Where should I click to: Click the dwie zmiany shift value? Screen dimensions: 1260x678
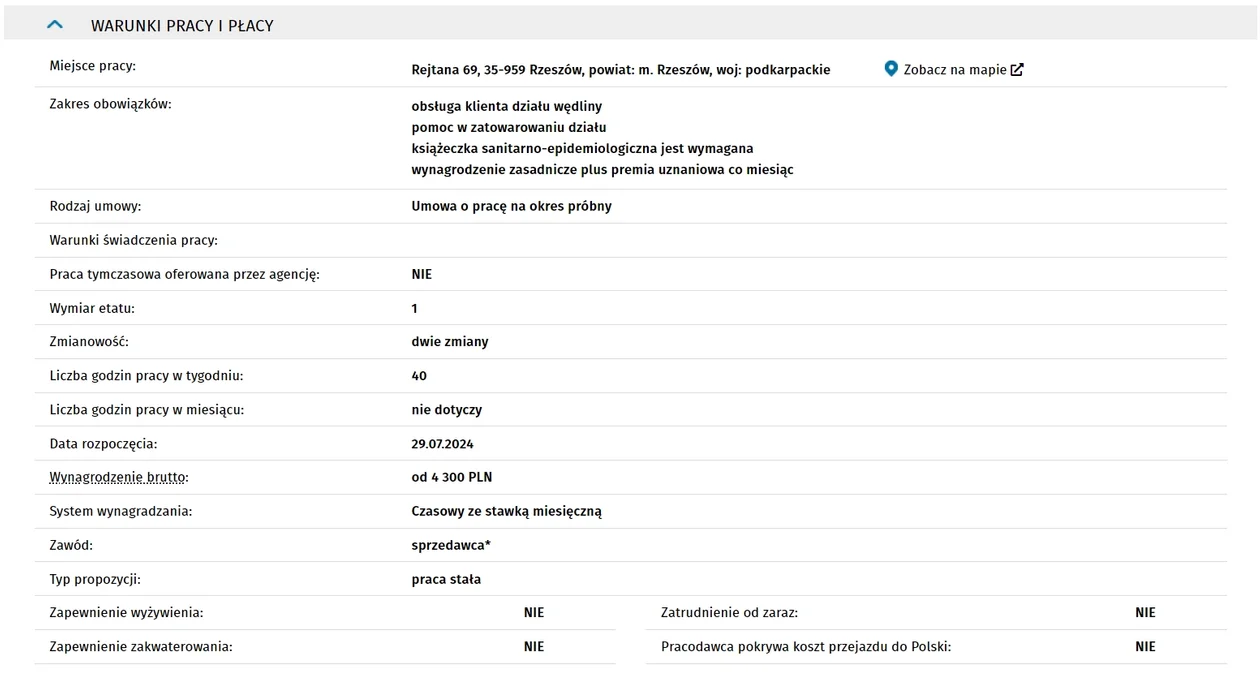click(x=450, y=342)
